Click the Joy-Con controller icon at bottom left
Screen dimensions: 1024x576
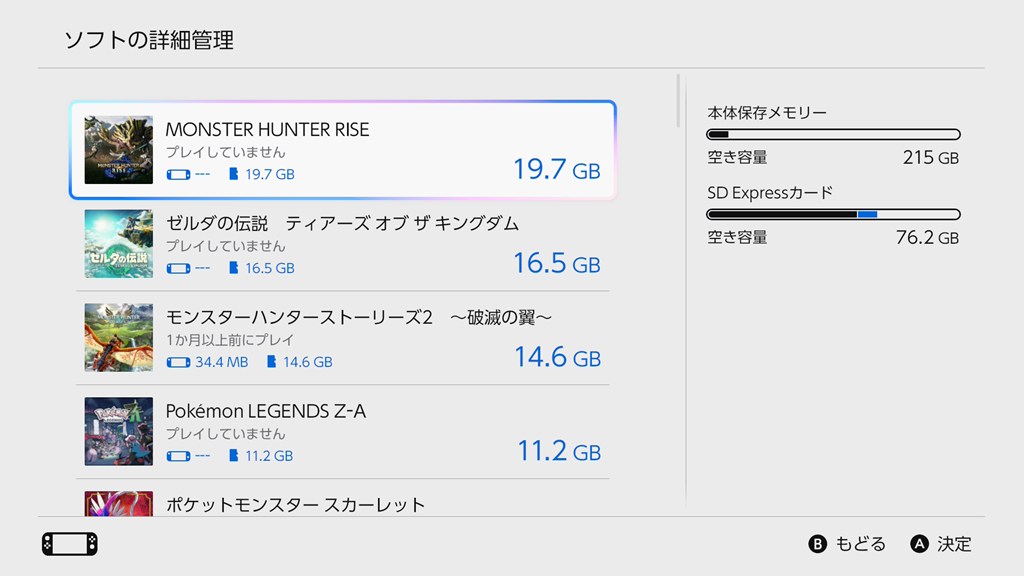[x=69, y=544]
